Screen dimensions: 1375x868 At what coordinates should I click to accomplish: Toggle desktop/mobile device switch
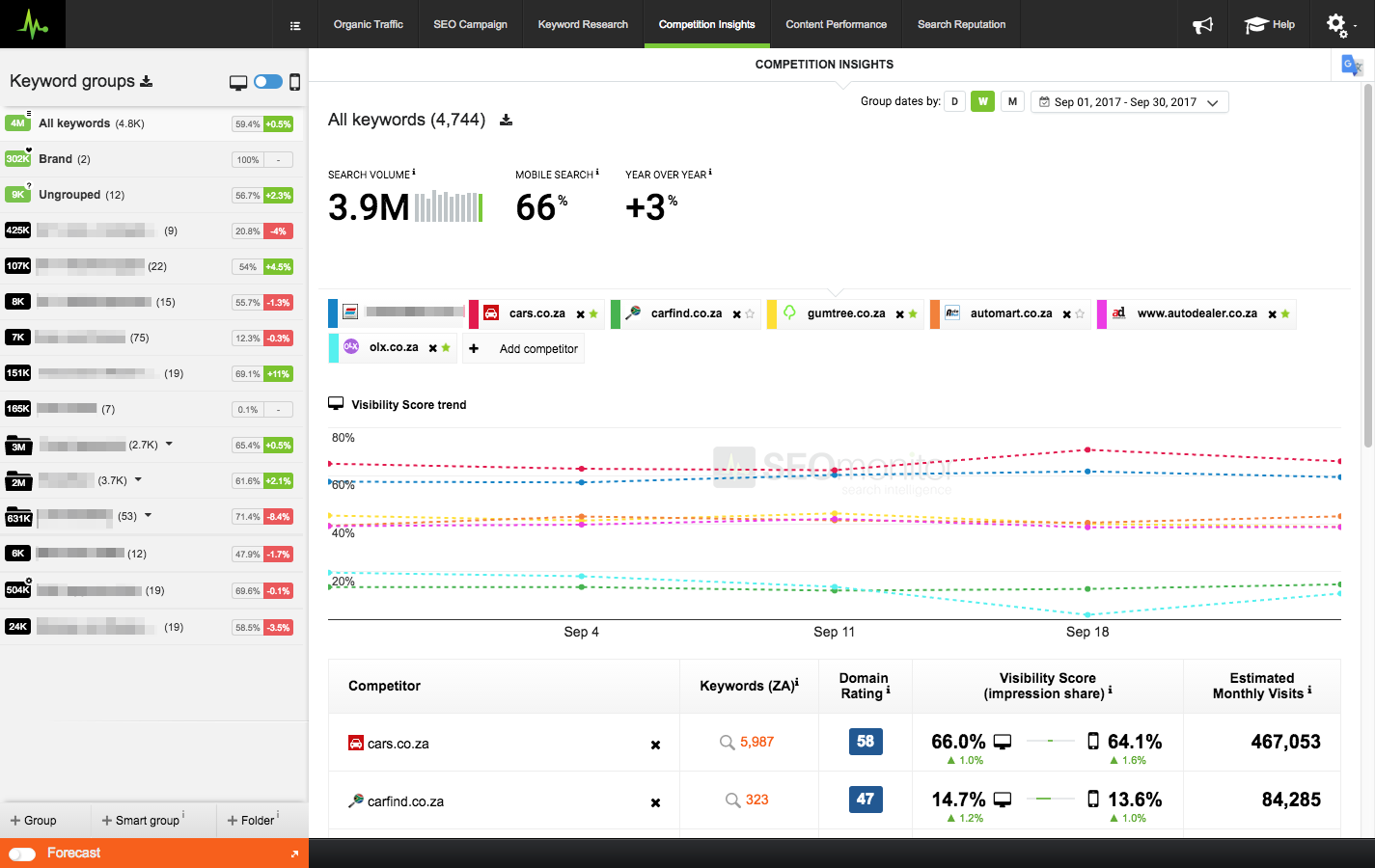(x=267, y=82)
